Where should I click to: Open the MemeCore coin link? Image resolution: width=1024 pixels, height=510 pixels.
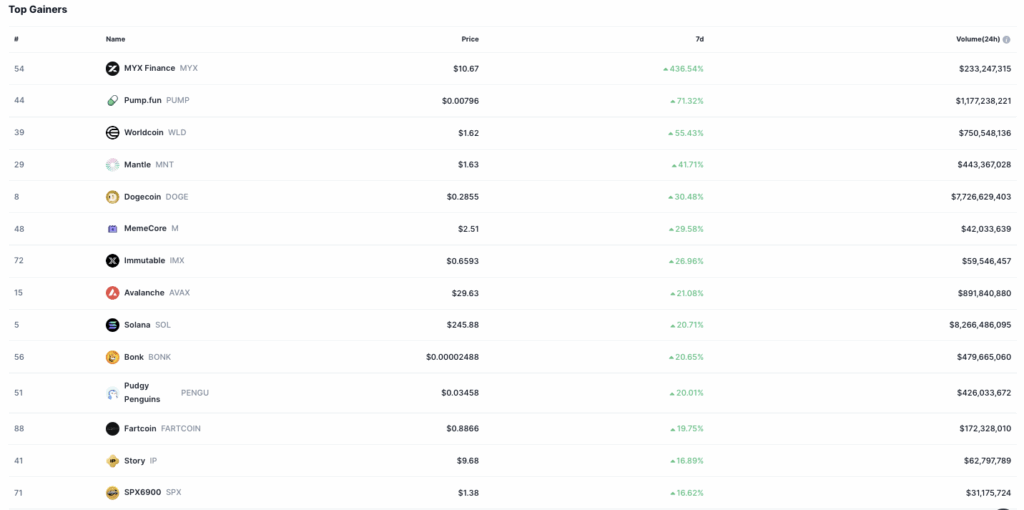click(146, 229)
